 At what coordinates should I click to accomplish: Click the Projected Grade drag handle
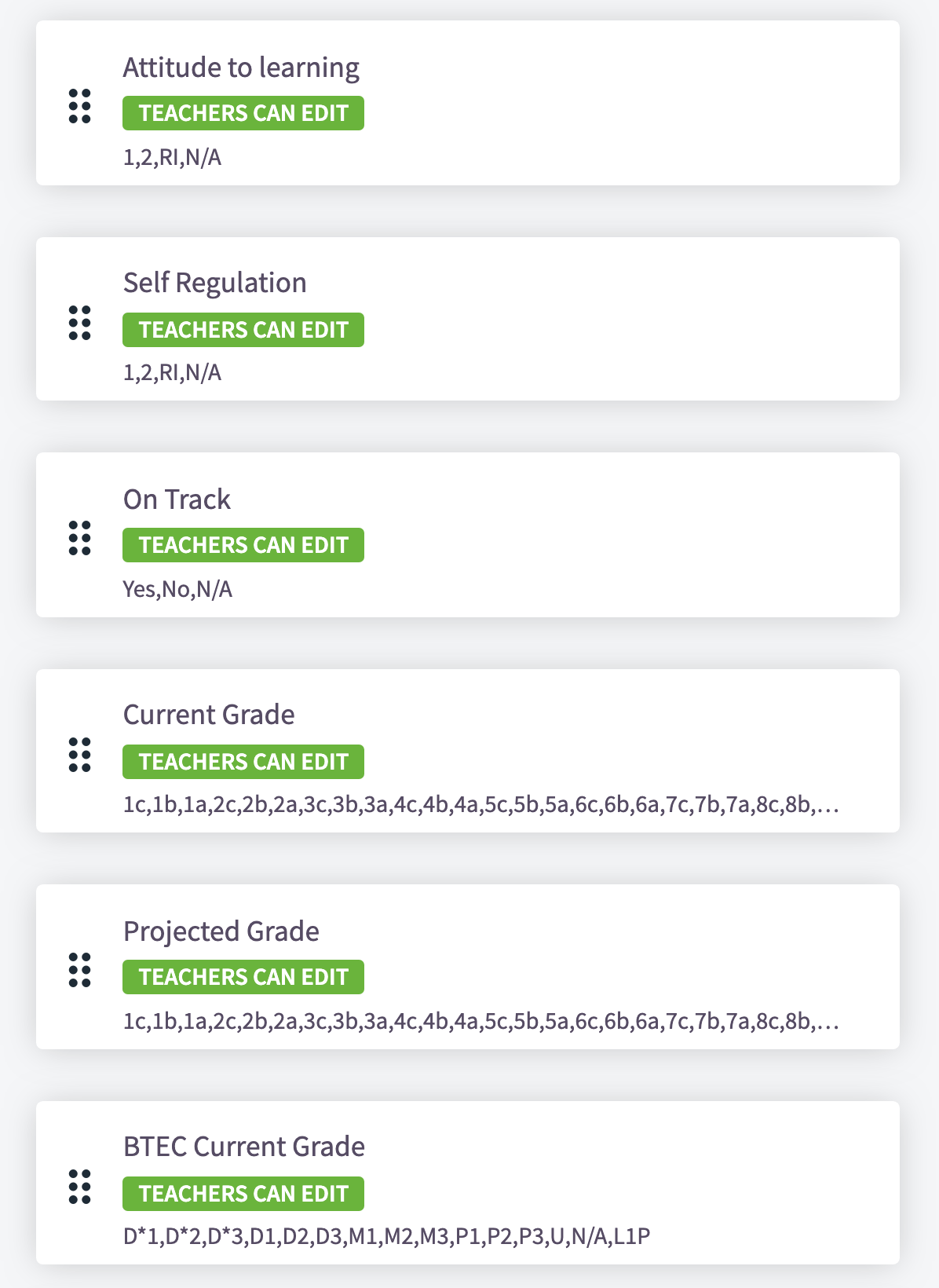click(80, 970)
